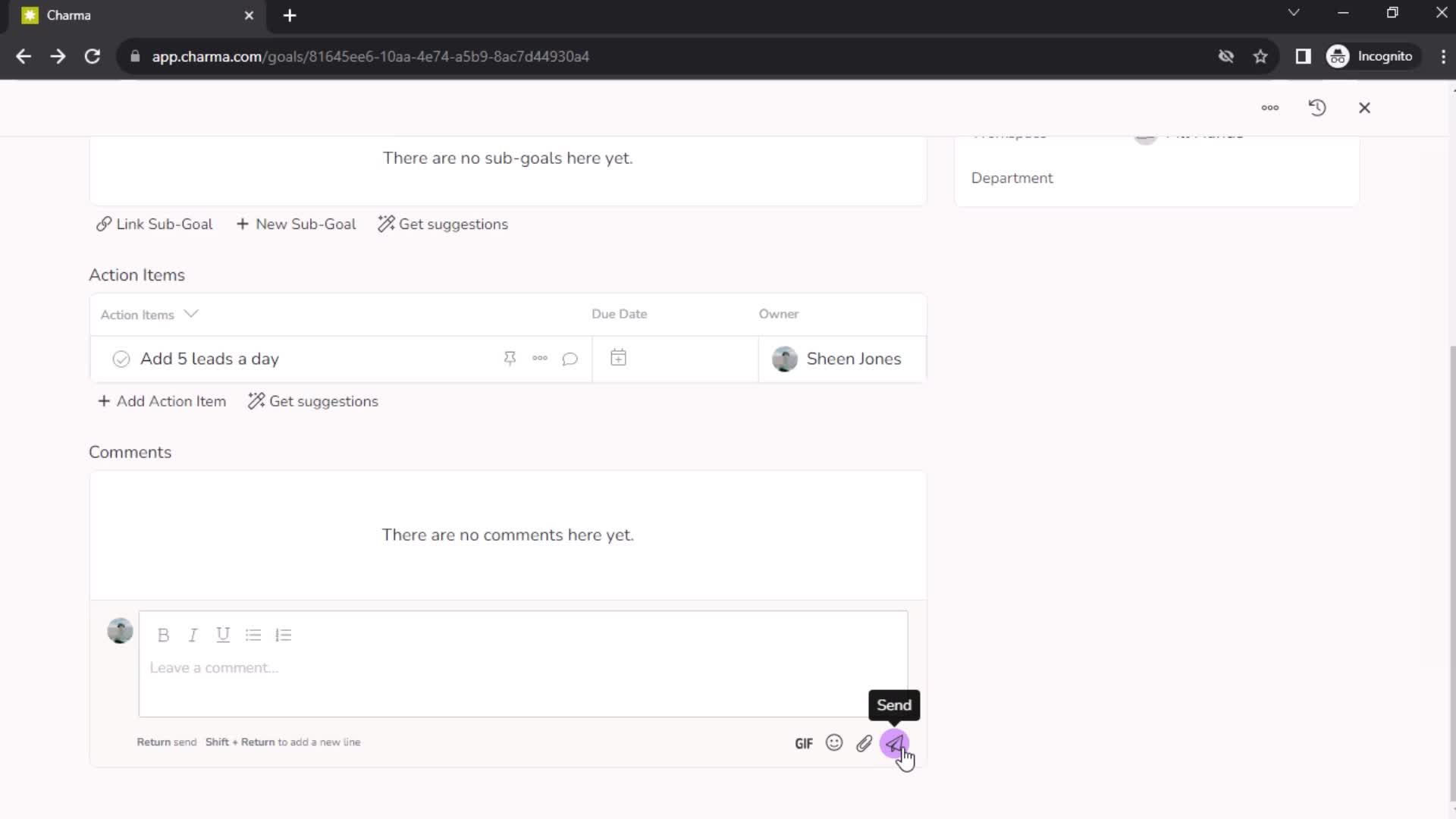
Task: Click the New Sub-Goal menu option
Action: pyautogui.click(x=297, y=223)
